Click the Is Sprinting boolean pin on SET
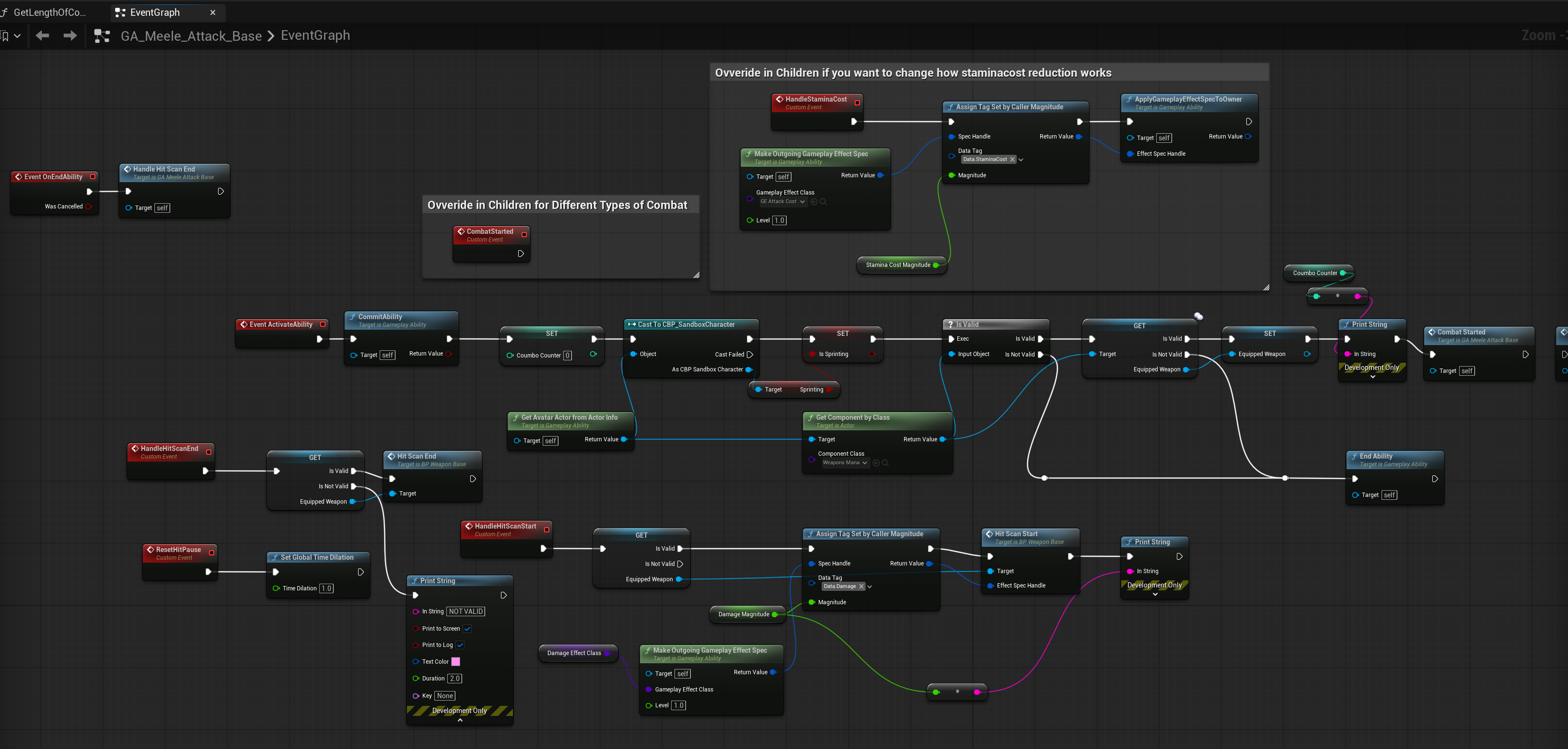 click(812, 354)
